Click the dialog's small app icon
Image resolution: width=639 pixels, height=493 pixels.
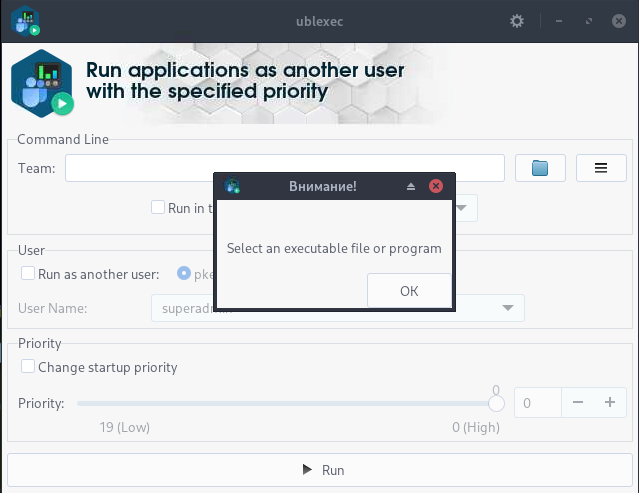(x=233, y=186)
